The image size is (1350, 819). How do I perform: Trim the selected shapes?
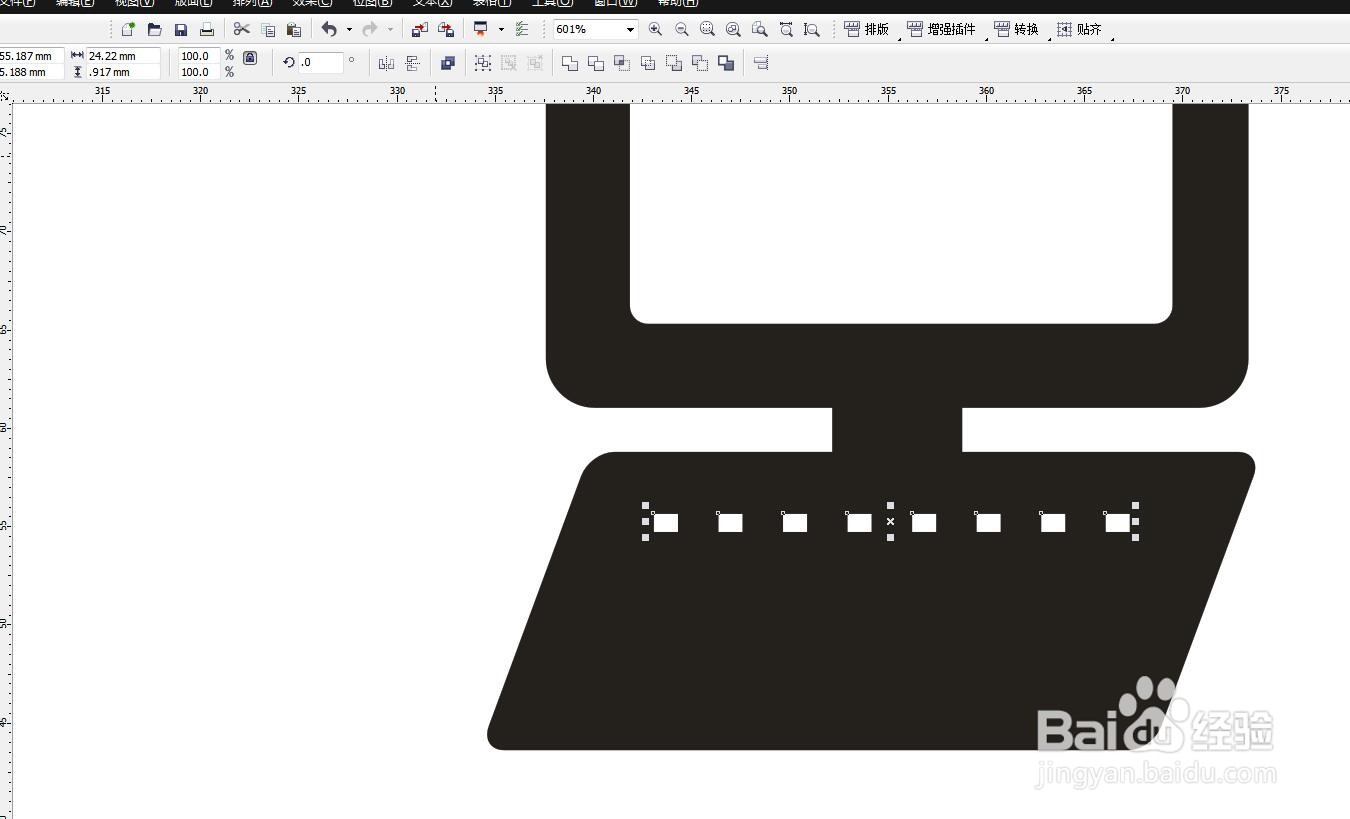tap(596, 63)
